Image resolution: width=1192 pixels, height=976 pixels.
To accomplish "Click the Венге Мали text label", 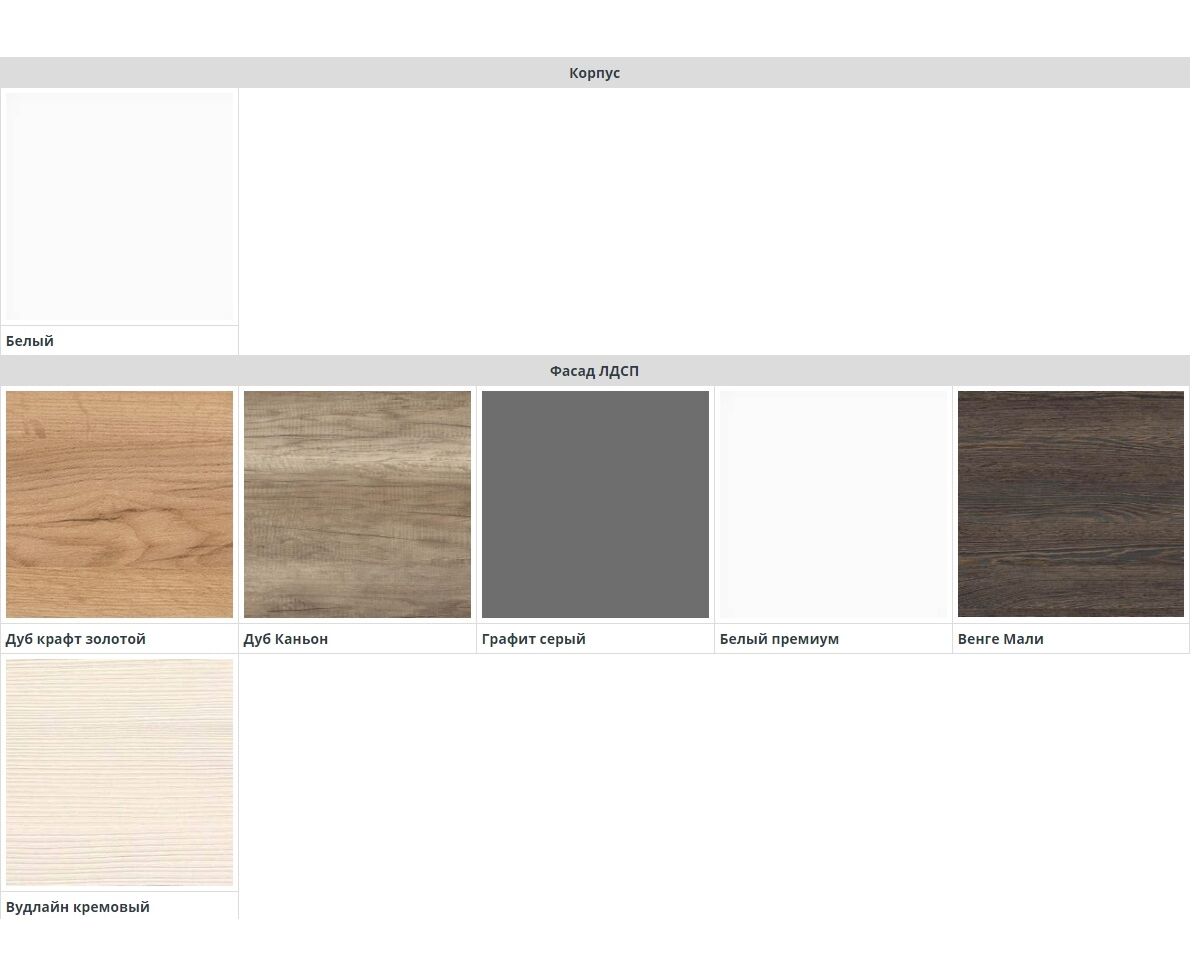I will (1000, 639).
